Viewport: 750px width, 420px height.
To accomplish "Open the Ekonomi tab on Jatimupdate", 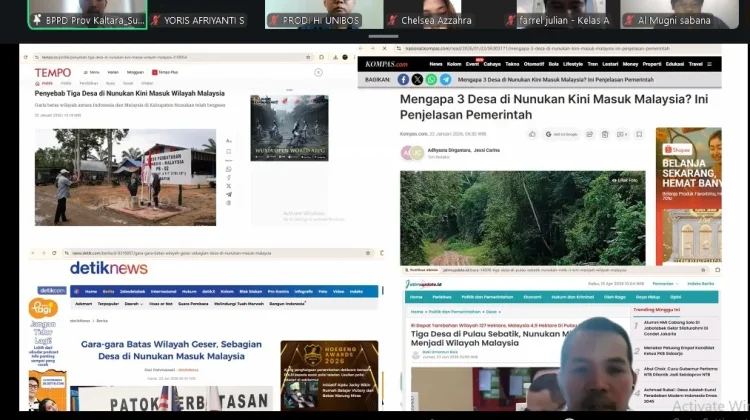I will [532, 297].
